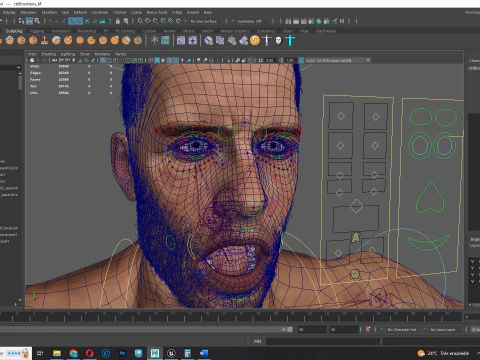Open the Bonus Tools menu
480x360 pixels.
tap(157, 12)
